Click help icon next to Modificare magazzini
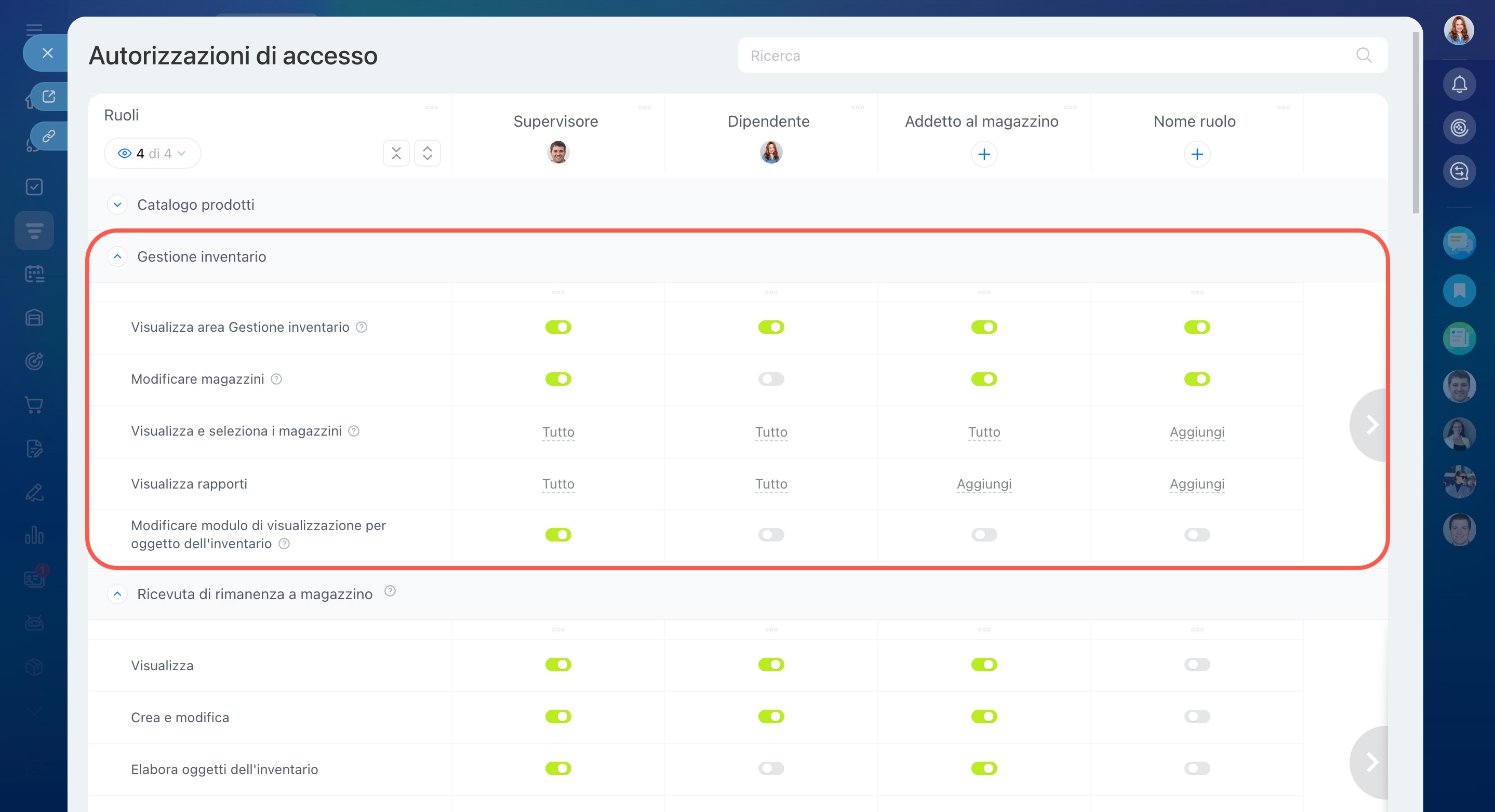Image resolution: width=1495 pixels, height=812 pixels. [276, 380]
